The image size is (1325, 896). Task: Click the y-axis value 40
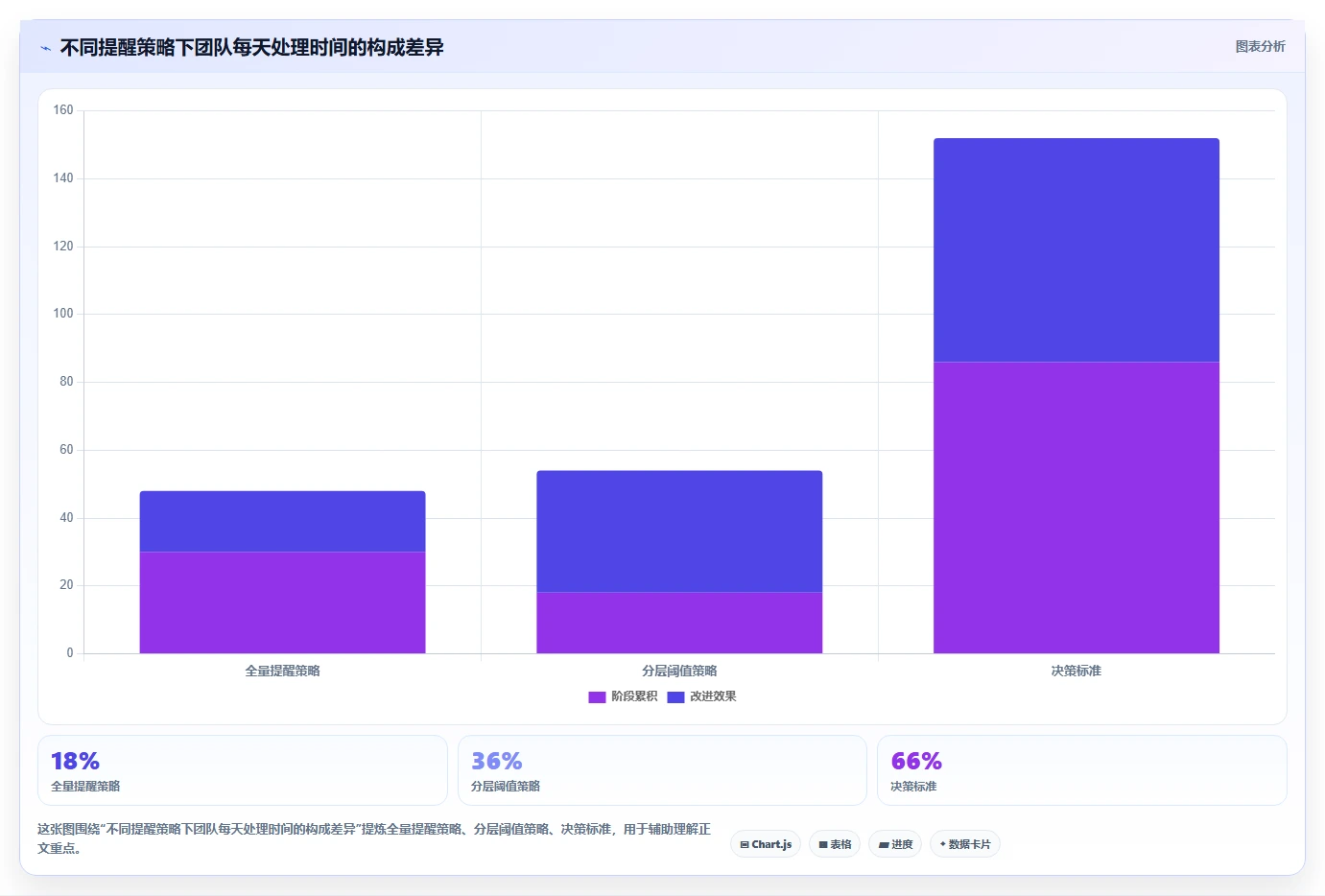point(66,518)
